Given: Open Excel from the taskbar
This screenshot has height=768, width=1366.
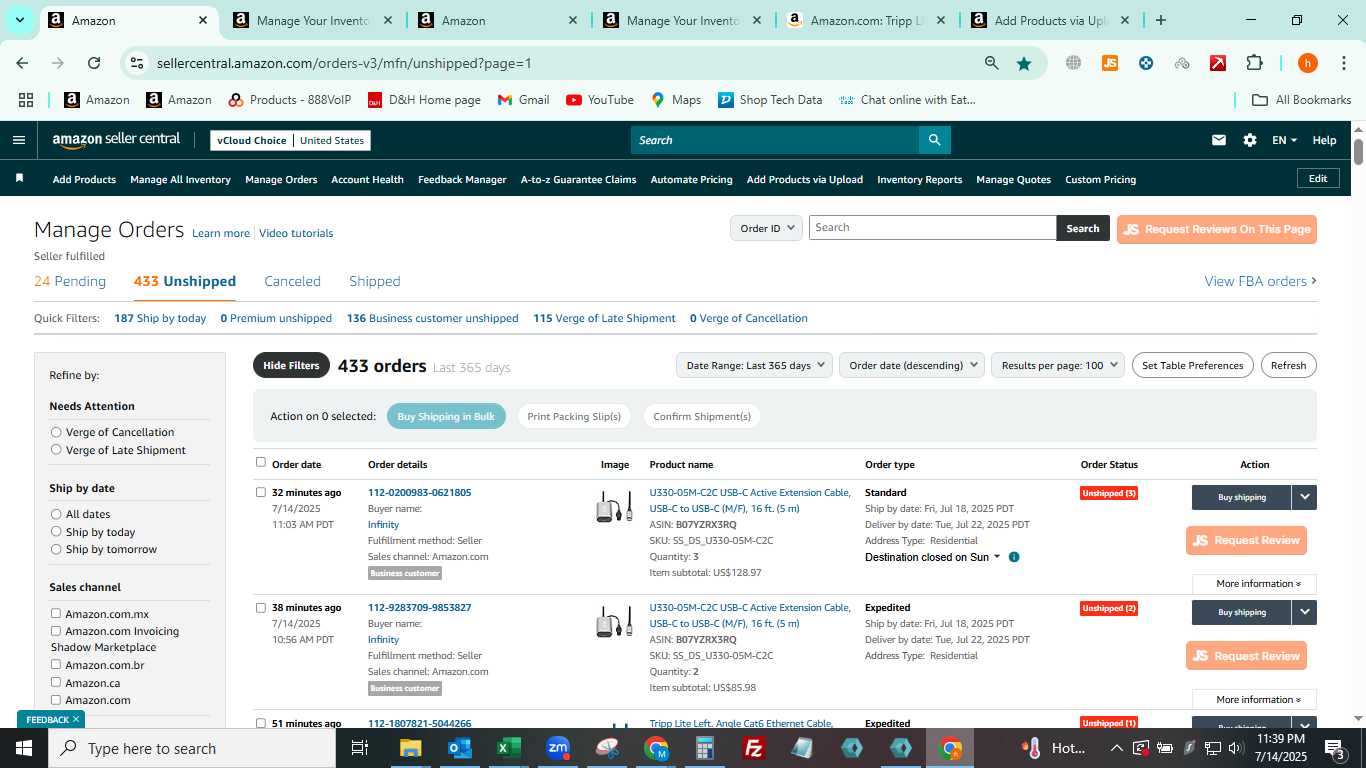Looking at the screenshot, I should 508,748.
